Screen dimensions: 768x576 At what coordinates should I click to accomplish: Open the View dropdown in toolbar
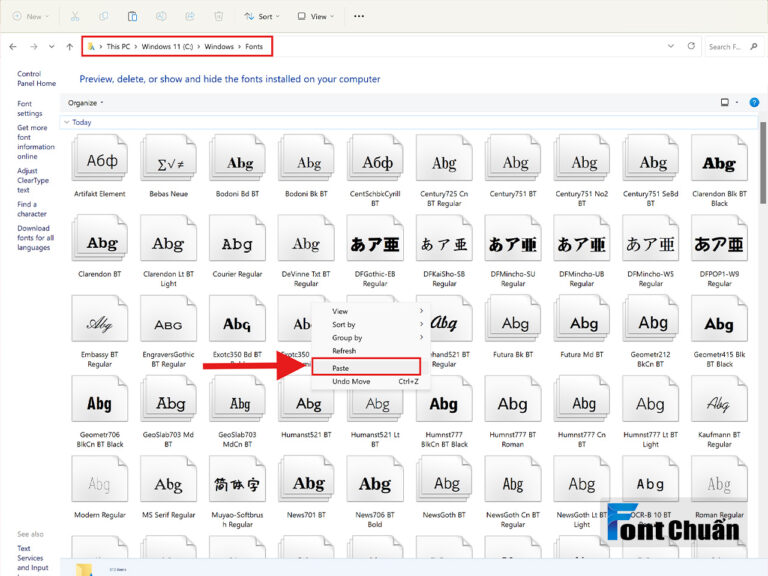tap(316, 16)
